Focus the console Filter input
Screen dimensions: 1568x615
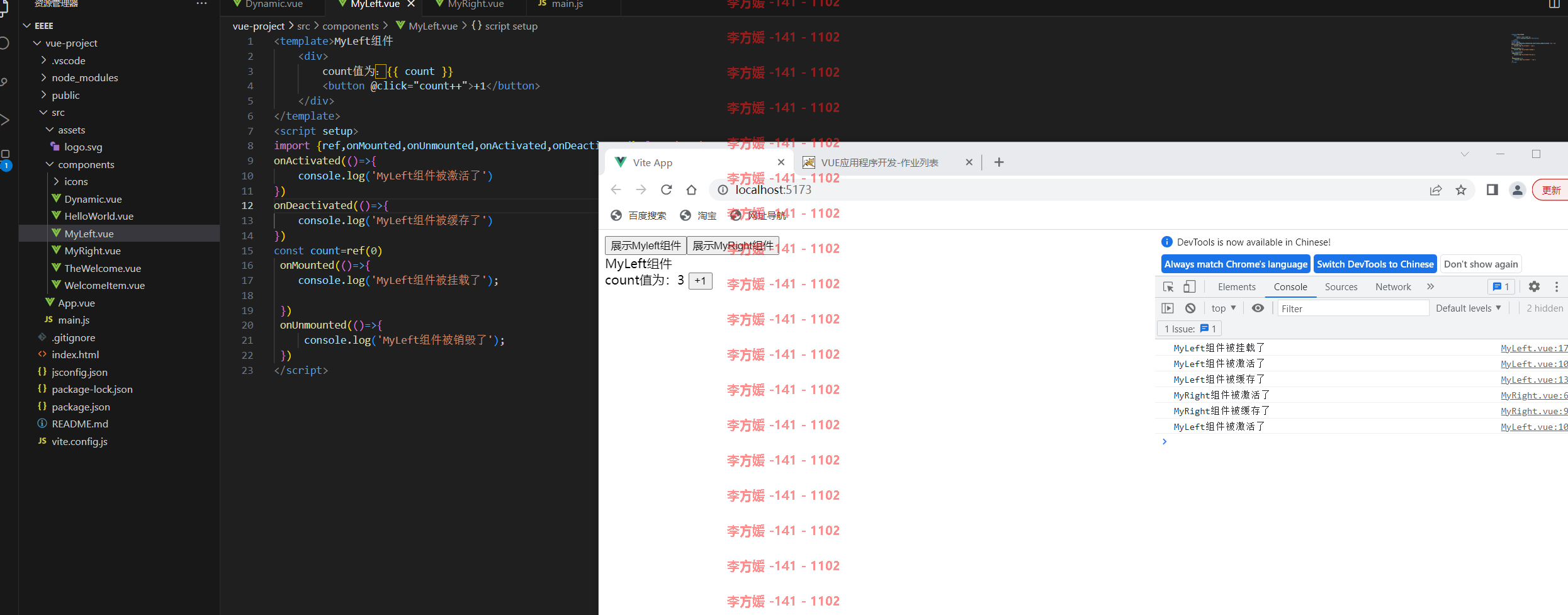(1353, 308)
